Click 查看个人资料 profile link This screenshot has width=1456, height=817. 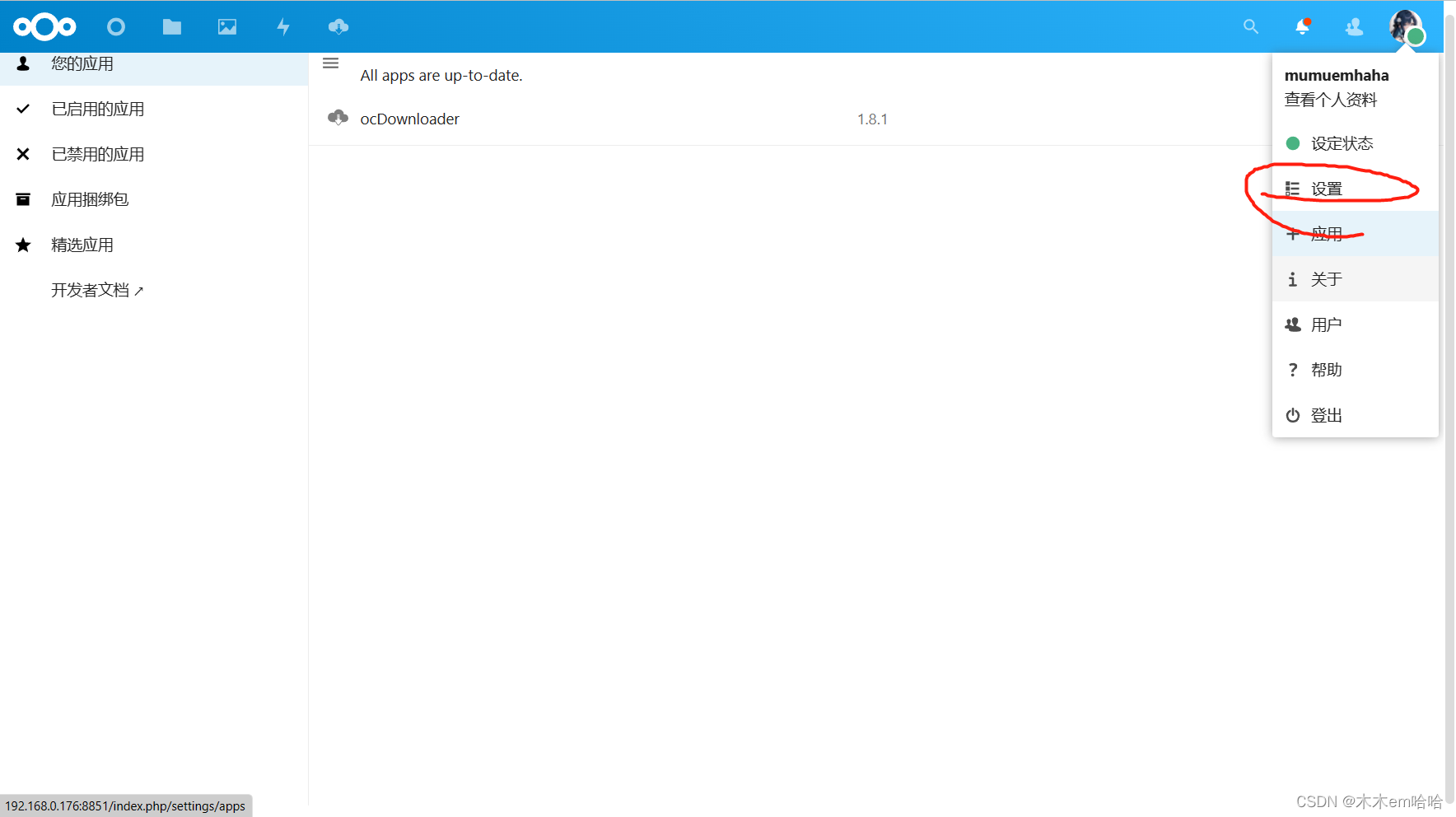coord(1330,100)
